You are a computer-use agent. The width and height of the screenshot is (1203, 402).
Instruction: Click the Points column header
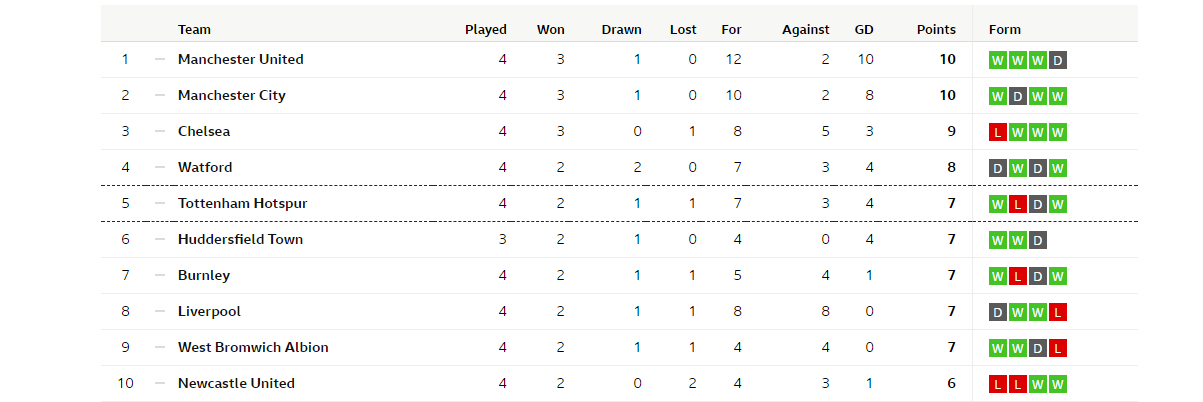[x=936, y=30]
